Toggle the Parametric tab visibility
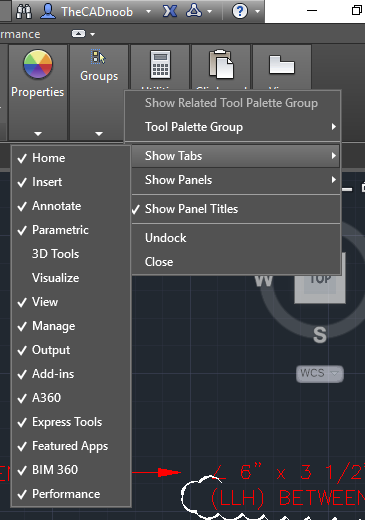The image size is (365, 520). click(x=71, y=230)
